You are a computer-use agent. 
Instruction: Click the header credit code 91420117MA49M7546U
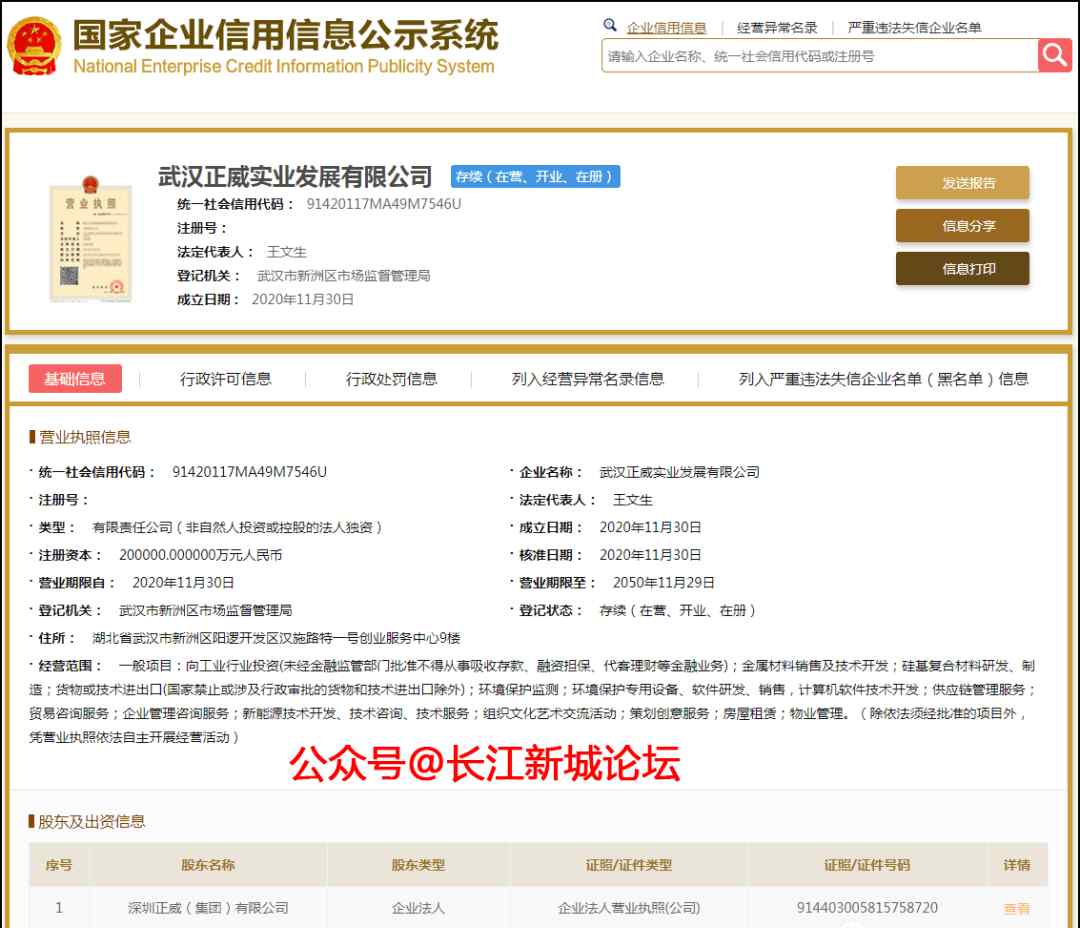pyautogui.click(x=384, y=204)
